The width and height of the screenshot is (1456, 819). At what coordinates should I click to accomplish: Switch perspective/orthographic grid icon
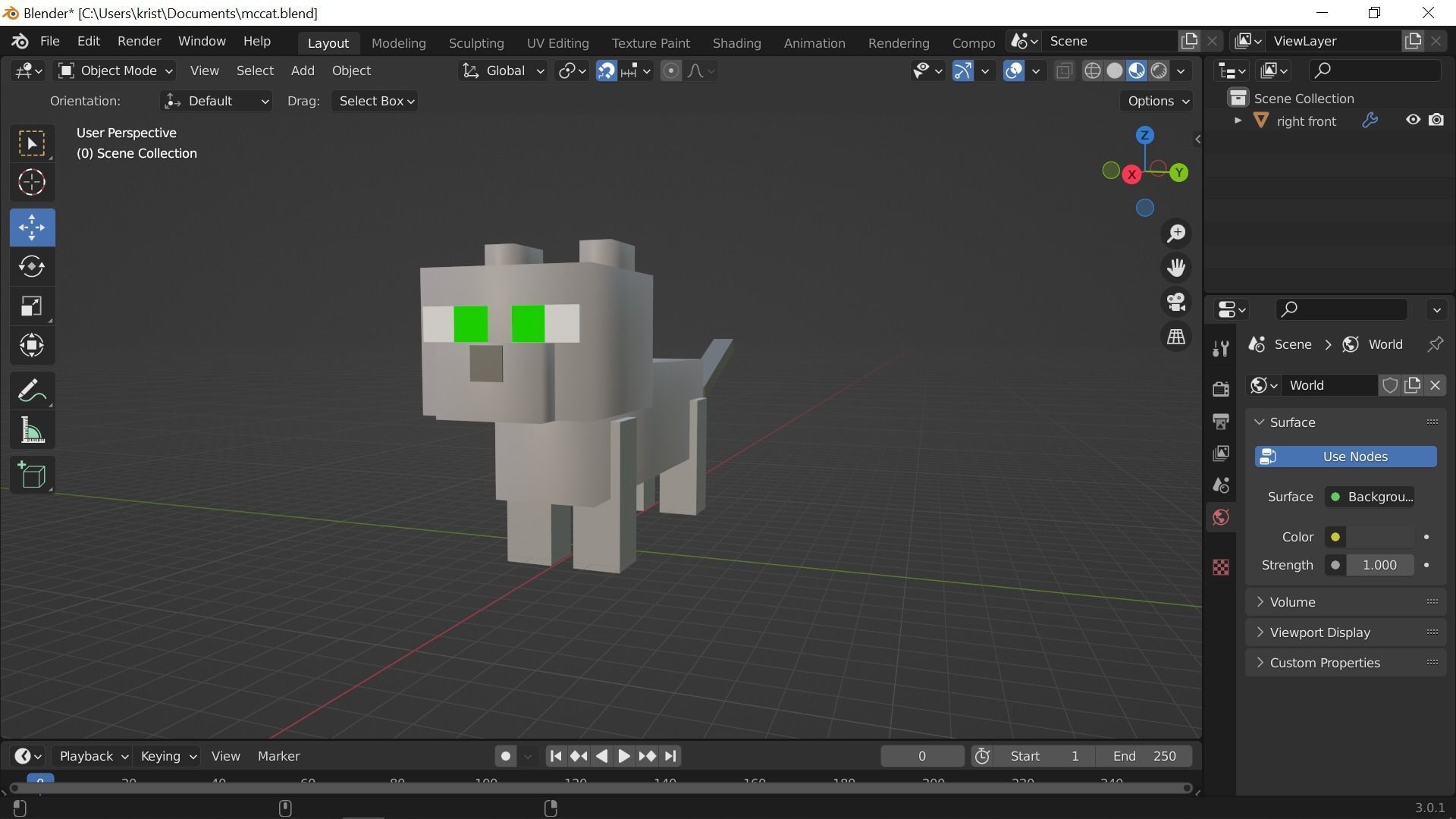point(1176,337)
